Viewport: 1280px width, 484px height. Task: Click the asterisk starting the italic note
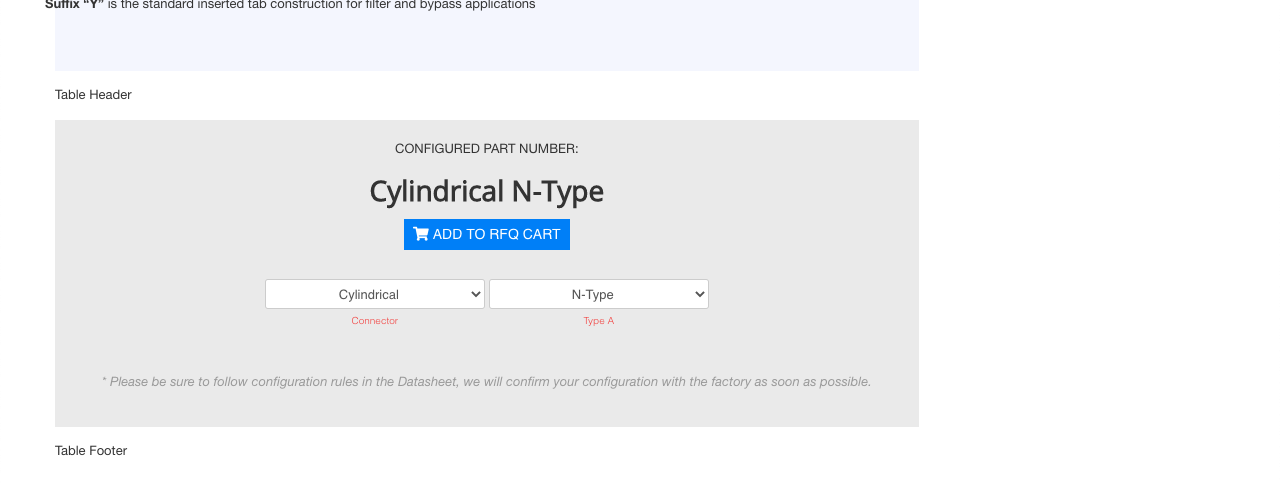[104, 380]
